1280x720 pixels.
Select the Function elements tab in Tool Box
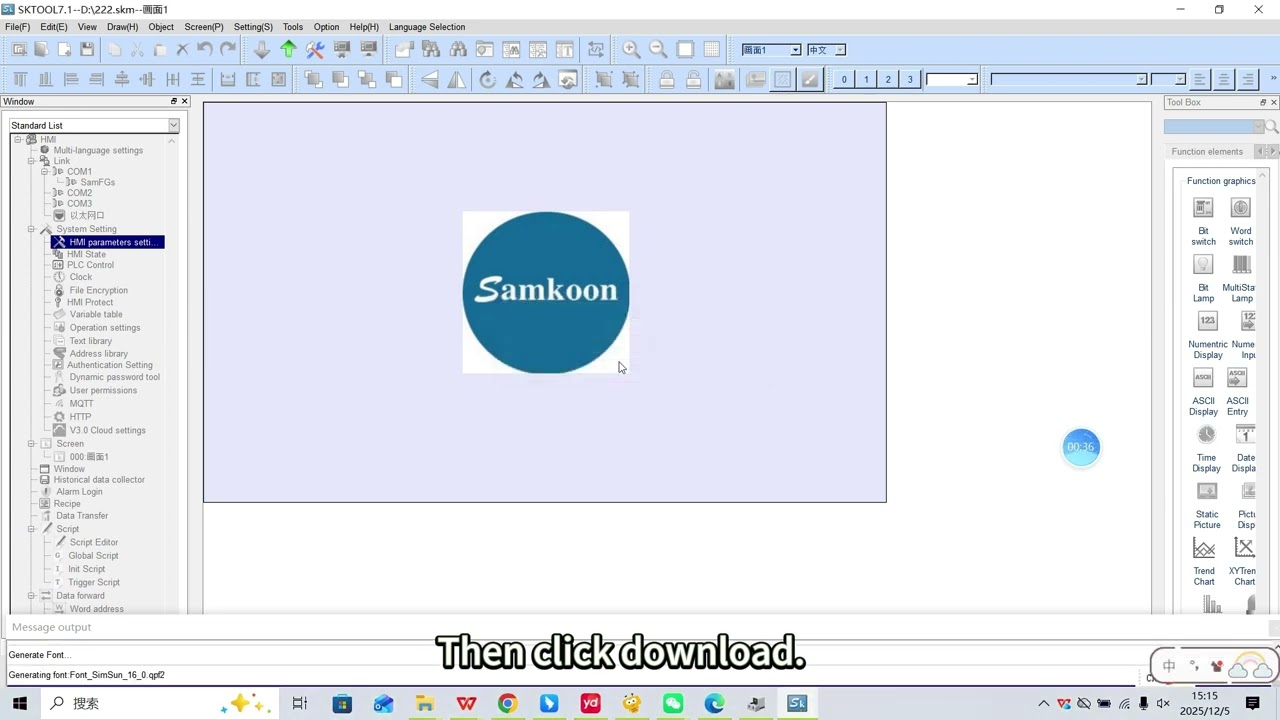click(1207, 151)
